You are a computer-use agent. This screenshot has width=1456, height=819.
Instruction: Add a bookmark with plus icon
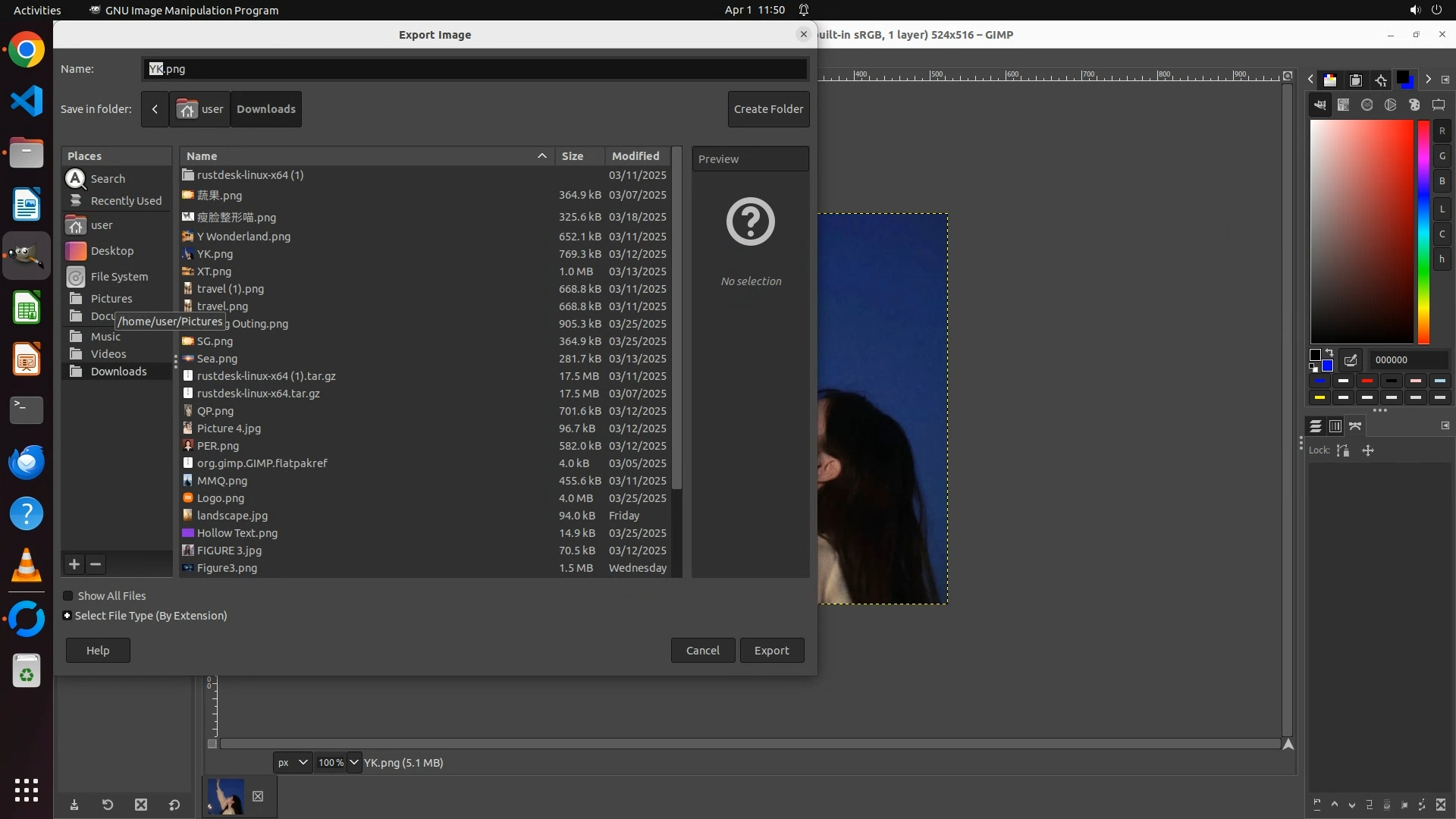click(x=74, y=564)
